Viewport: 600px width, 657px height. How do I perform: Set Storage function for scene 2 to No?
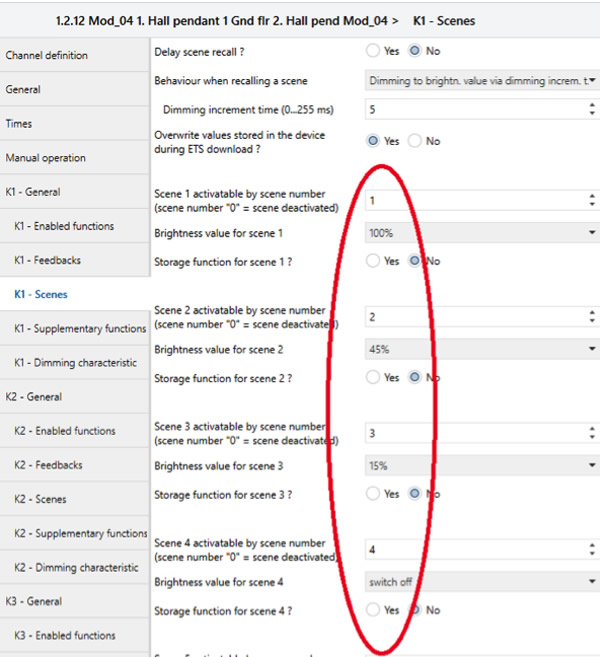pyautogui.click(x=414, y=378)
